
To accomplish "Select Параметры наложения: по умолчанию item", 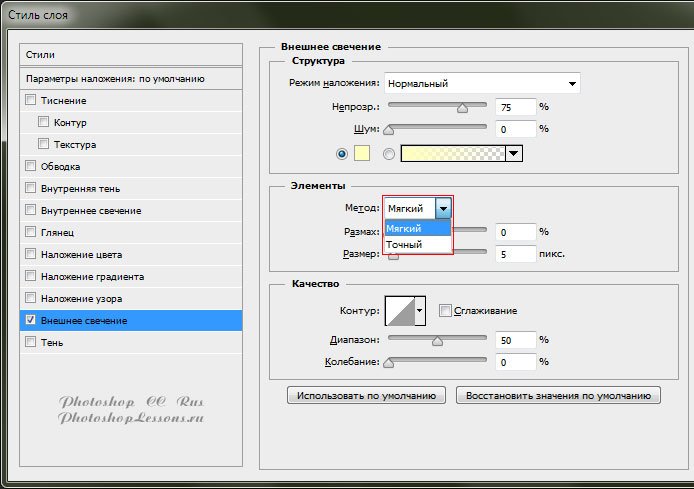I will [x=130, y=78].
